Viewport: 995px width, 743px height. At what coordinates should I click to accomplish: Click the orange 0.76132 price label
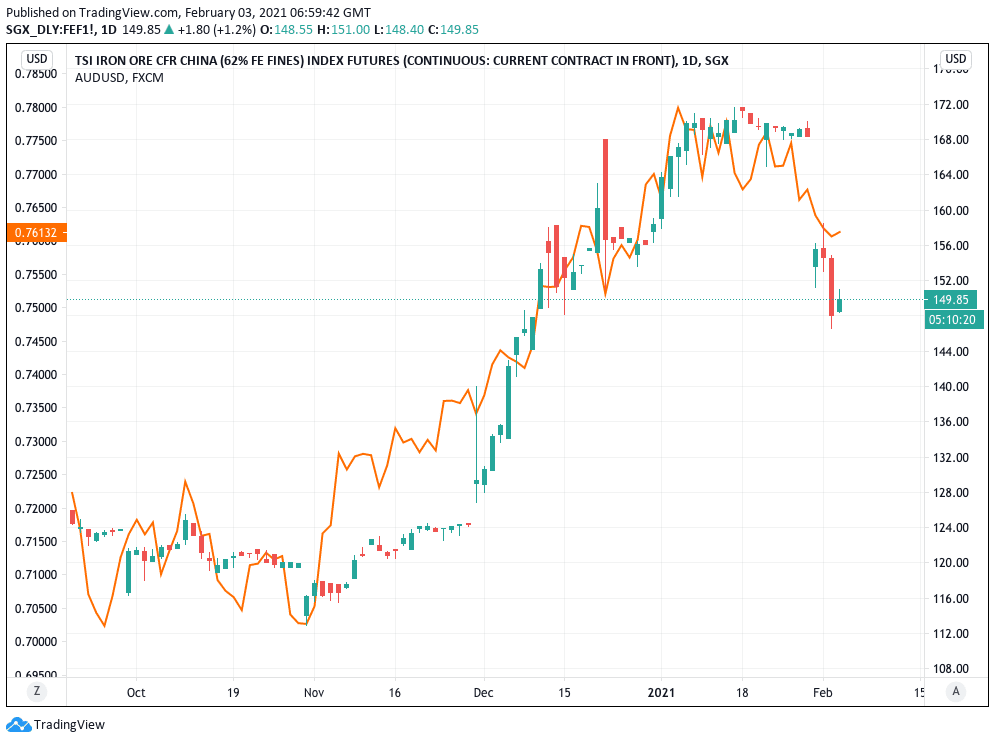35,233
